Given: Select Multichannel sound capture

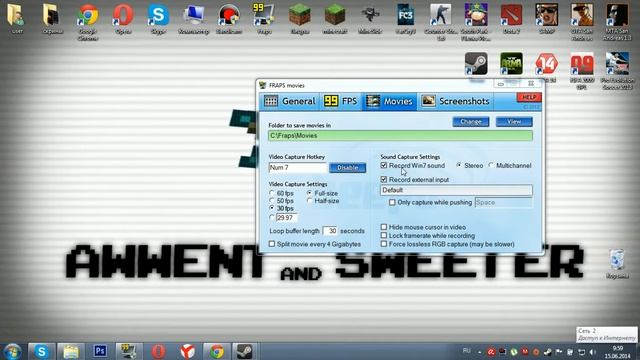Looking at the screenshot, I should tap(491, 165).
